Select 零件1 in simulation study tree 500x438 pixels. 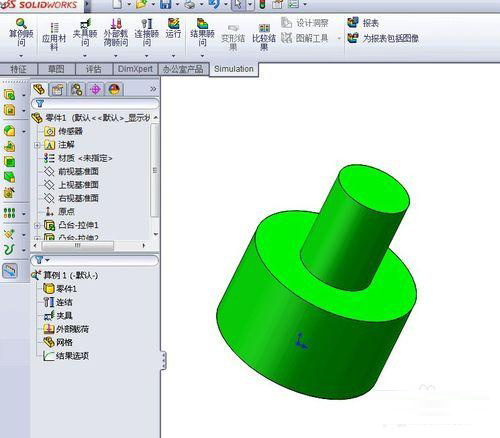pyautogui.click(x=60, y=289)
